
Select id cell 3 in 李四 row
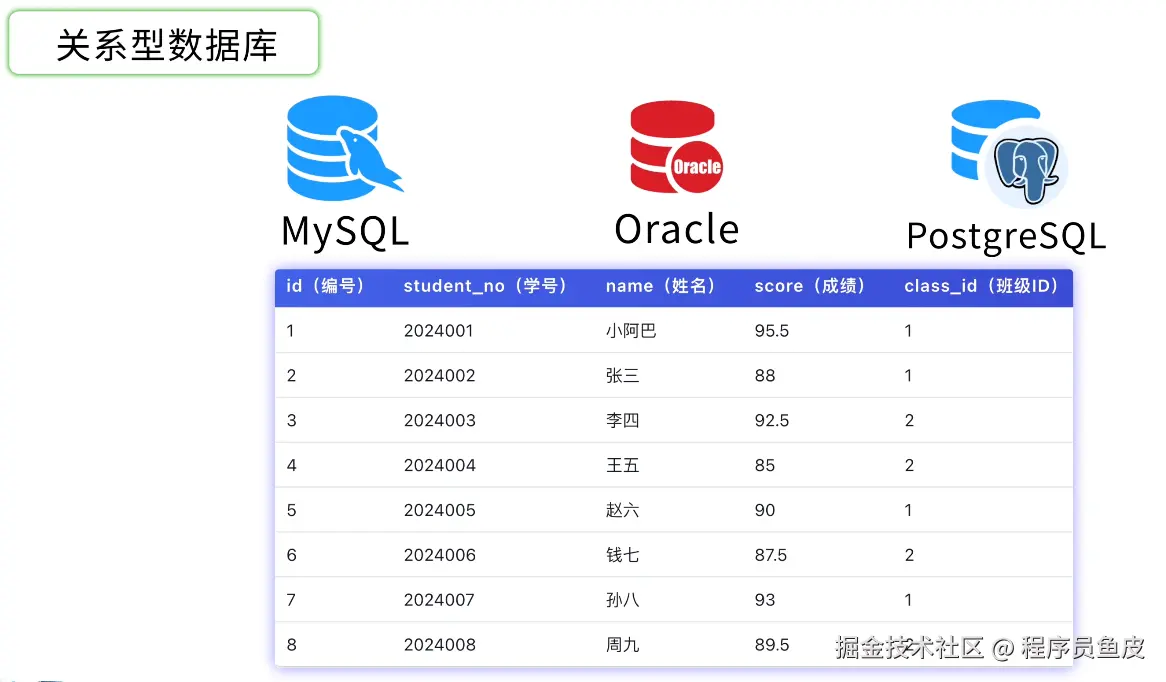click(x=292, y=420)
